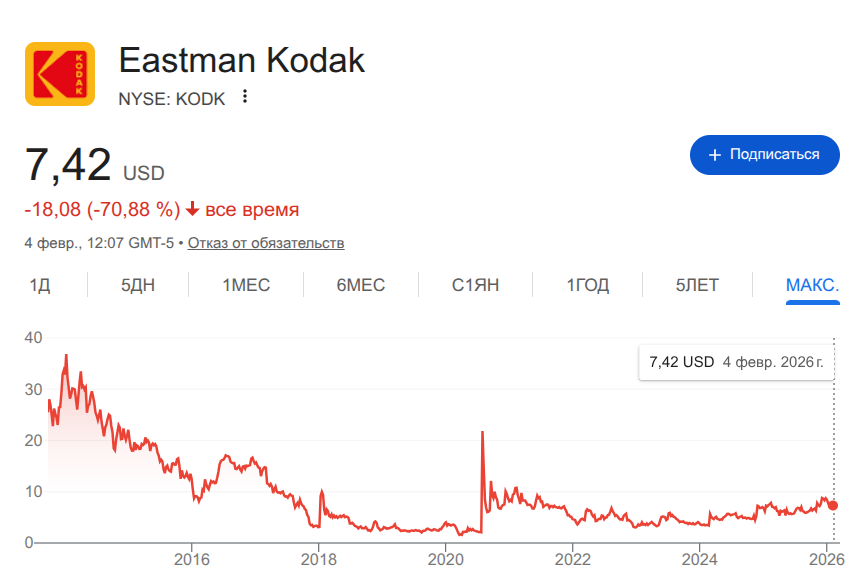
Task: Click the 2020 price spike on the chart
Action: pos(483,433)
